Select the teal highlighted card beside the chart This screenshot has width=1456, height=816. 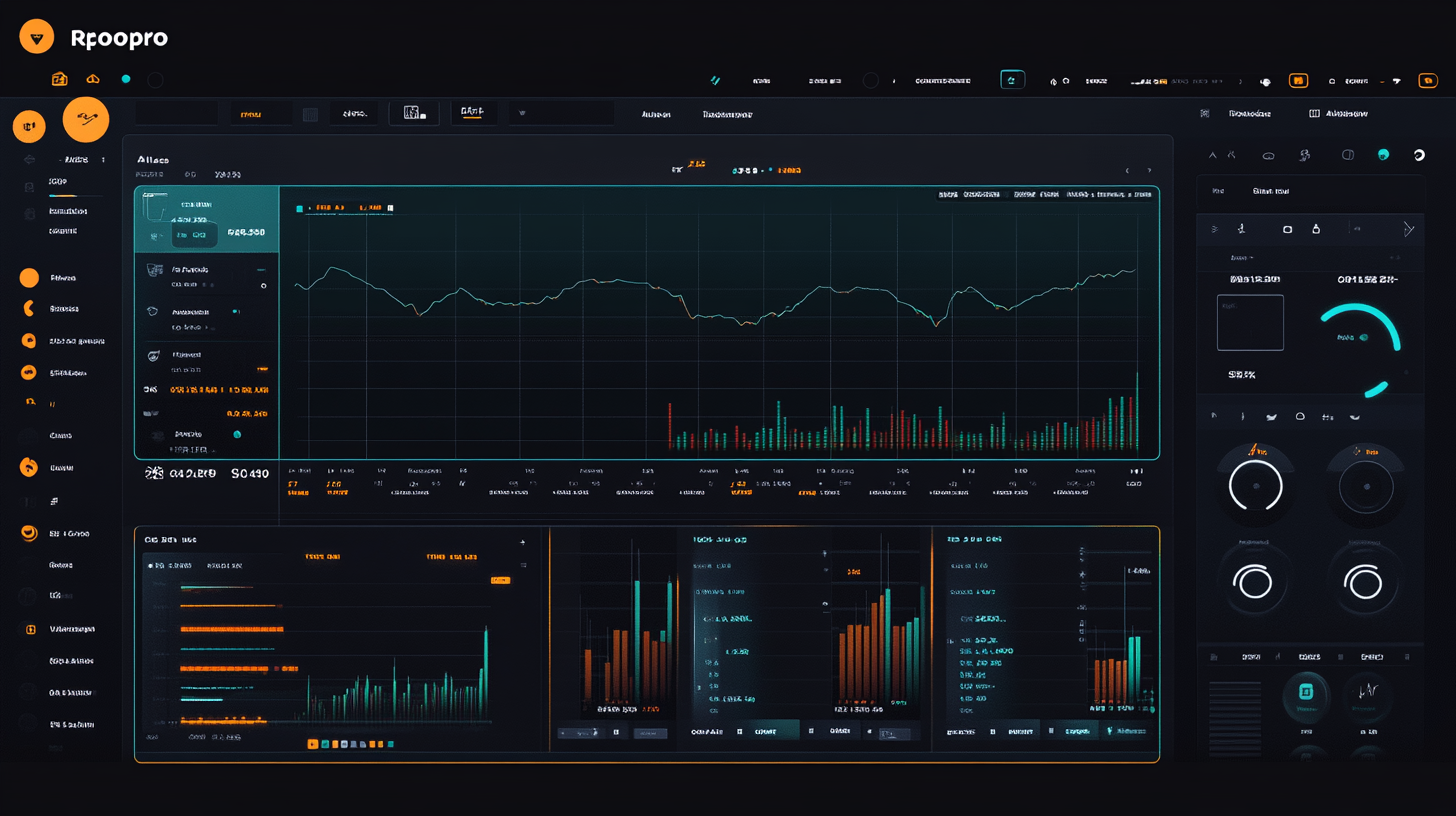[207, 219]
